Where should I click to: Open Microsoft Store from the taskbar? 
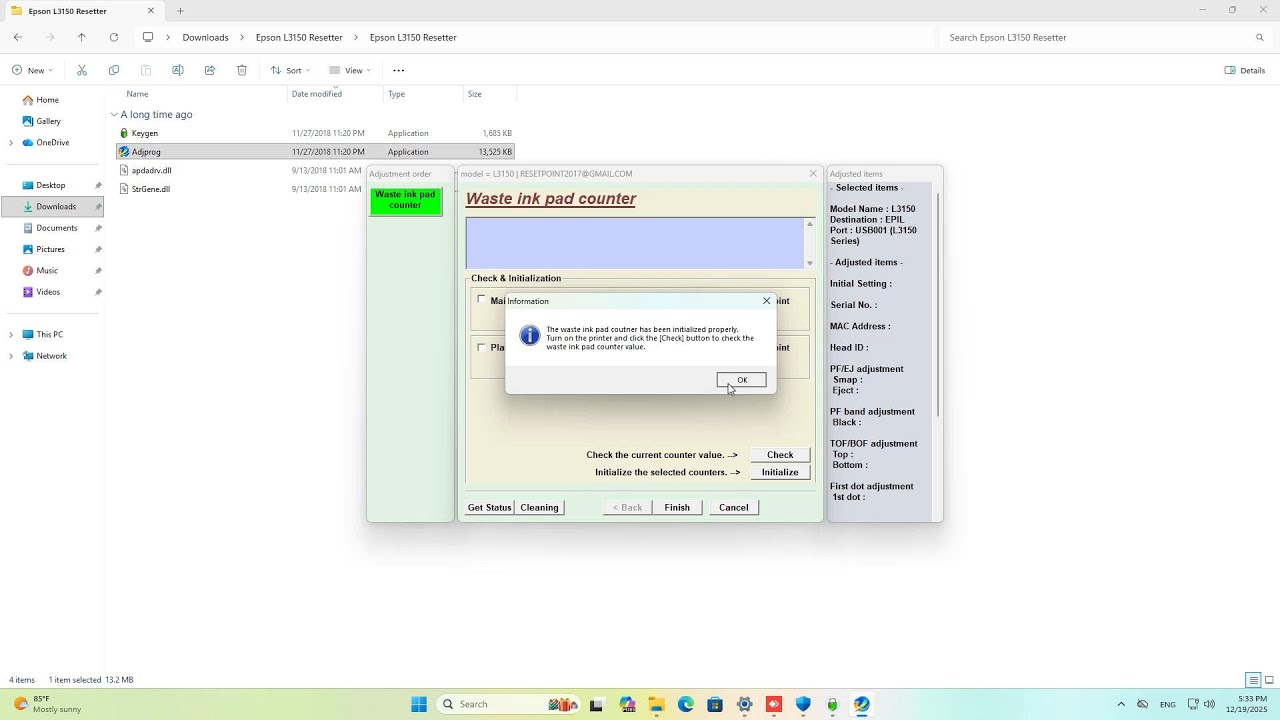point(715,704)
